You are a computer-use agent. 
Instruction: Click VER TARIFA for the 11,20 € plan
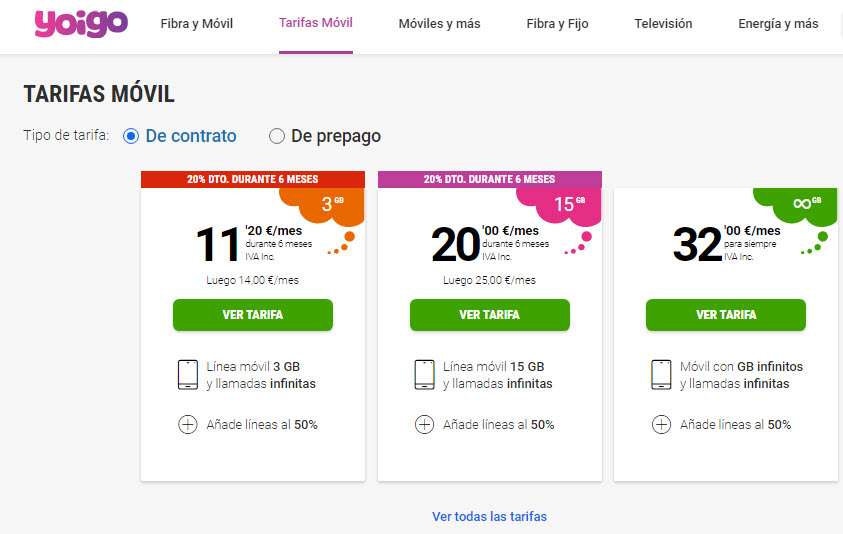(253, 315)
